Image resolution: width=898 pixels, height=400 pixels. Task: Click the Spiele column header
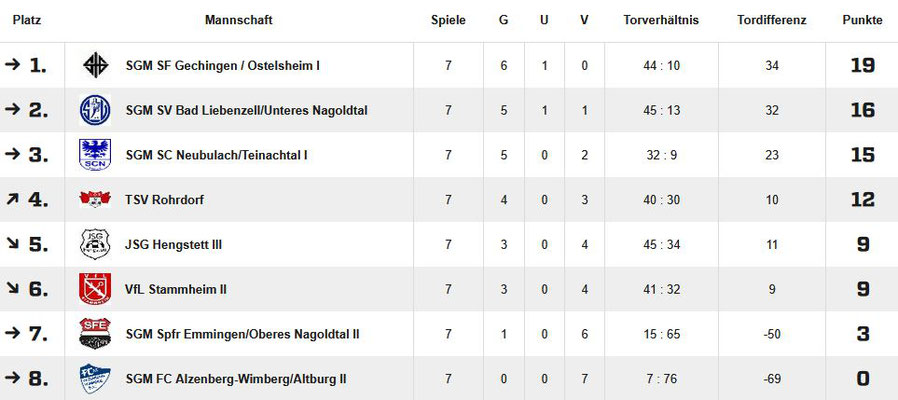pyautogui.click(x=448, y=20)
